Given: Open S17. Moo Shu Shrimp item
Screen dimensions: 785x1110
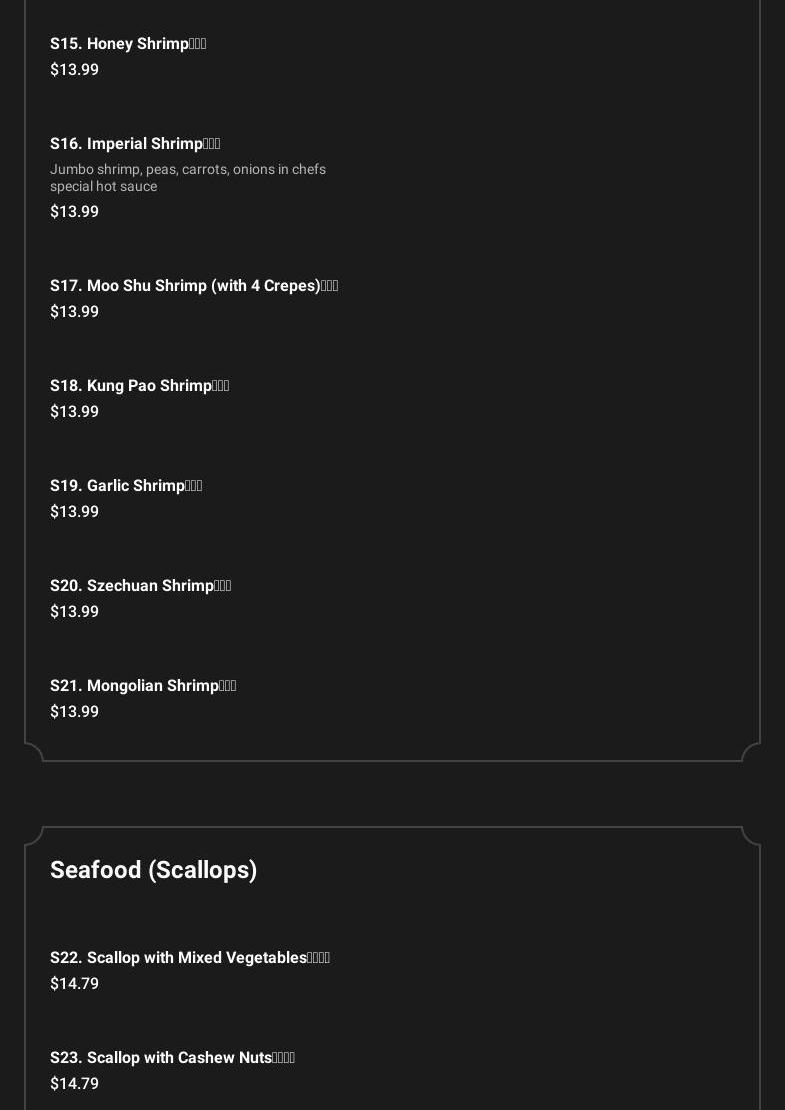Looking at the screenshot, I should coord(194,285).
